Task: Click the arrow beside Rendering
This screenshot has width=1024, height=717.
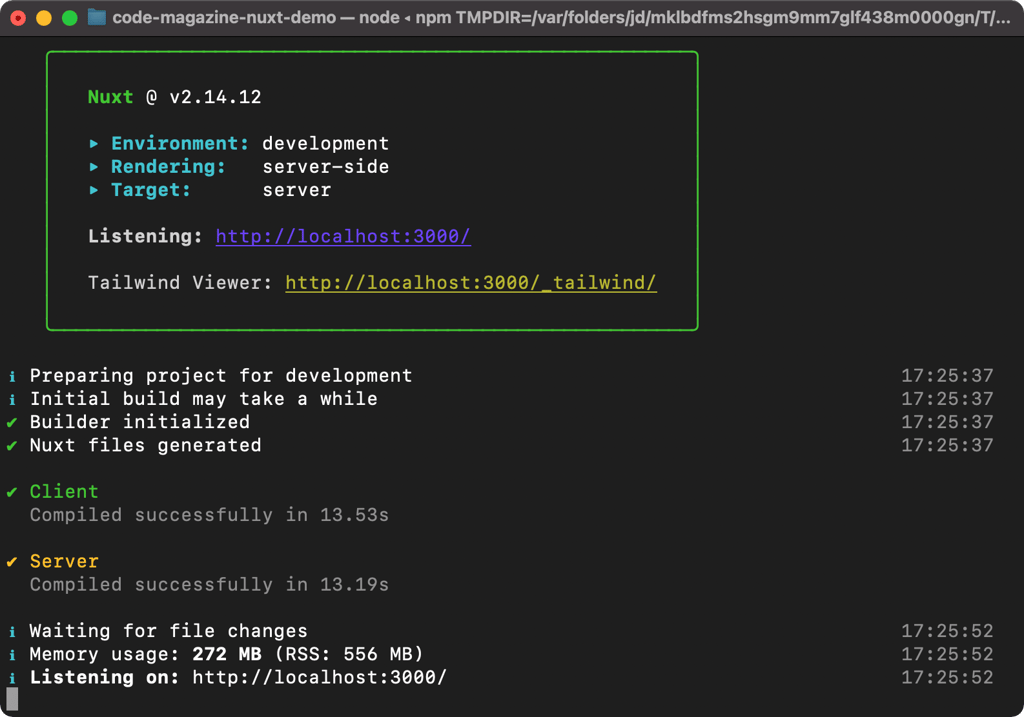Action: [94, 167]
